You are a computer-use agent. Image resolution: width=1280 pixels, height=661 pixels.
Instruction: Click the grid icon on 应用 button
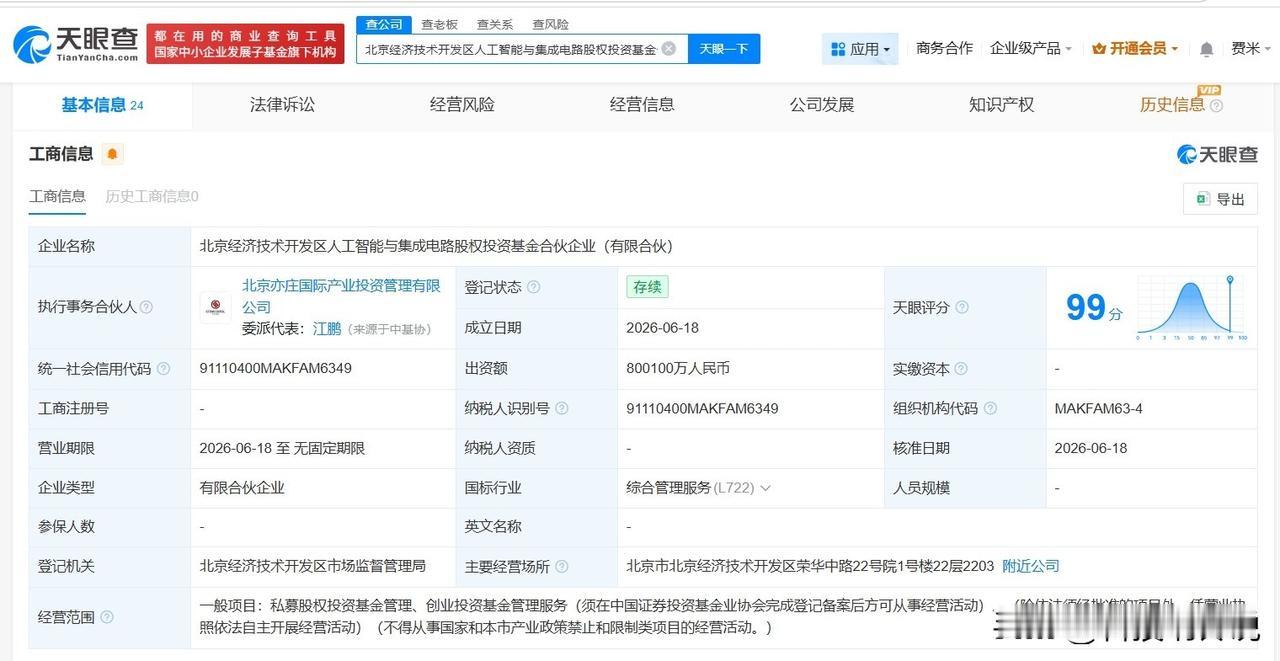pyautogui.click(x=838, y=49)
